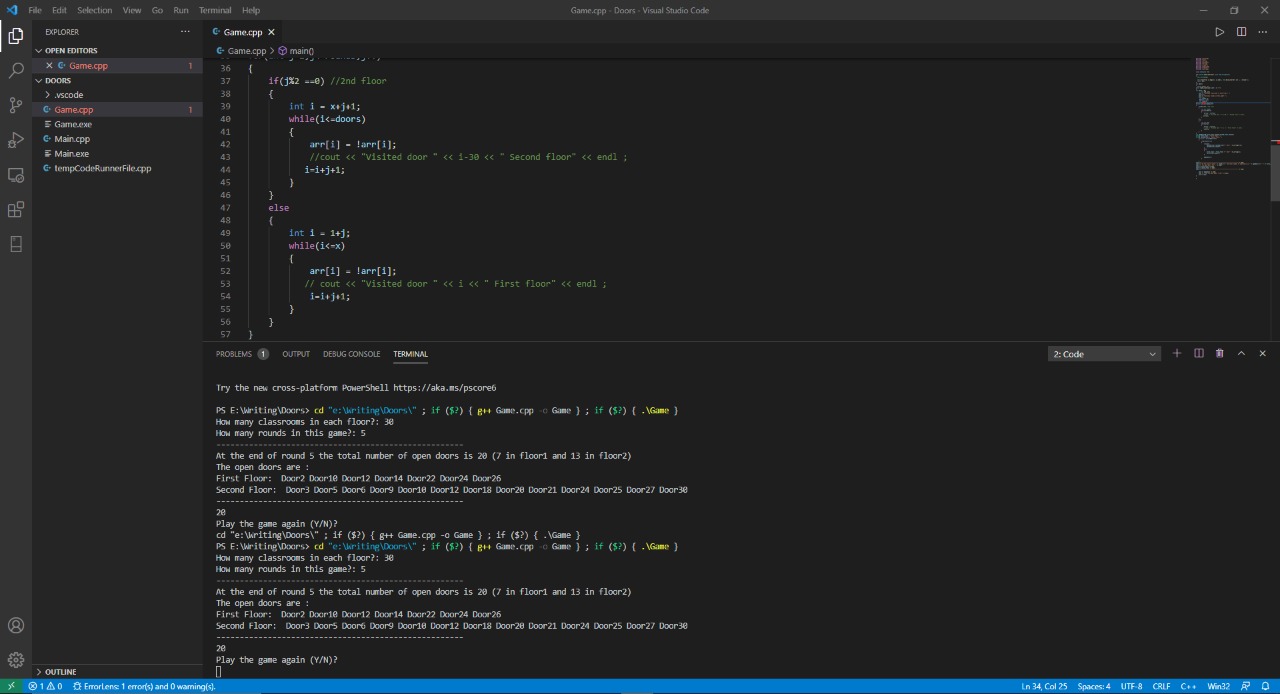The image size is (1280, 694).
Task: Switch to the PROBLEMS tab
Action: point(235,354)
